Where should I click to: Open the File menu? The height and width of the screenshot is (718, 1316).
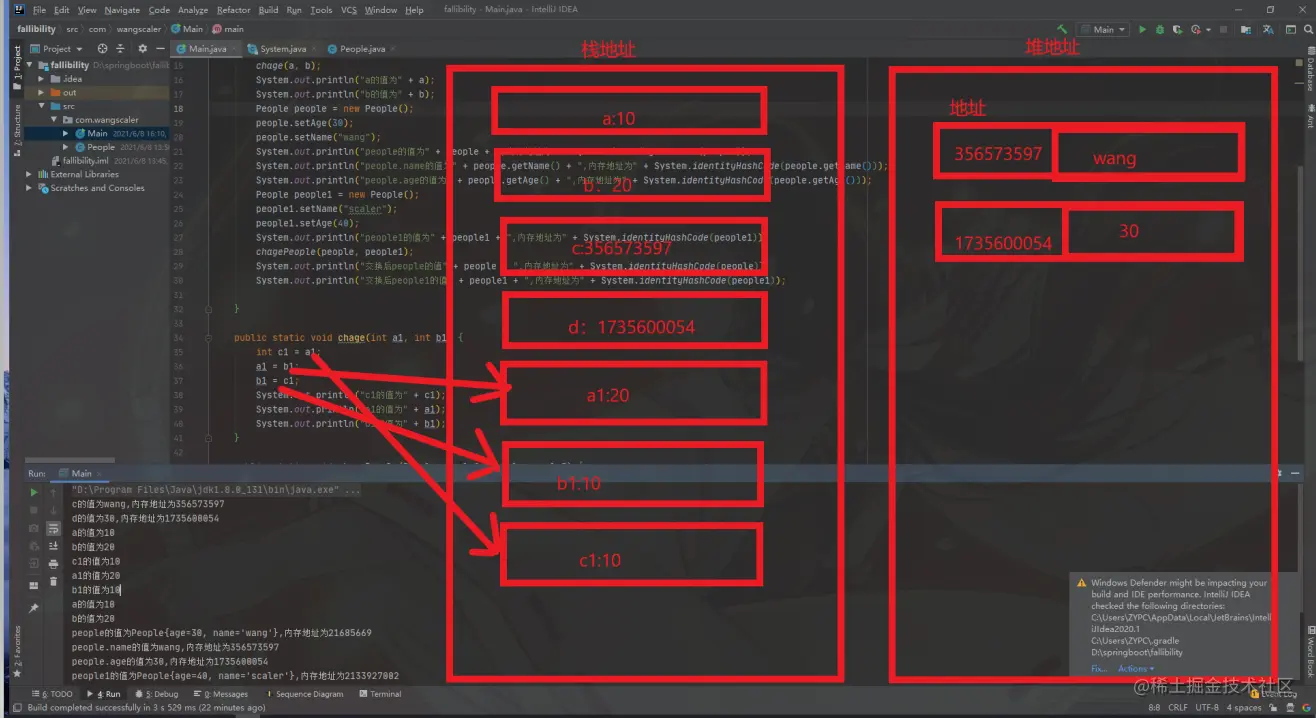[39, 10]
